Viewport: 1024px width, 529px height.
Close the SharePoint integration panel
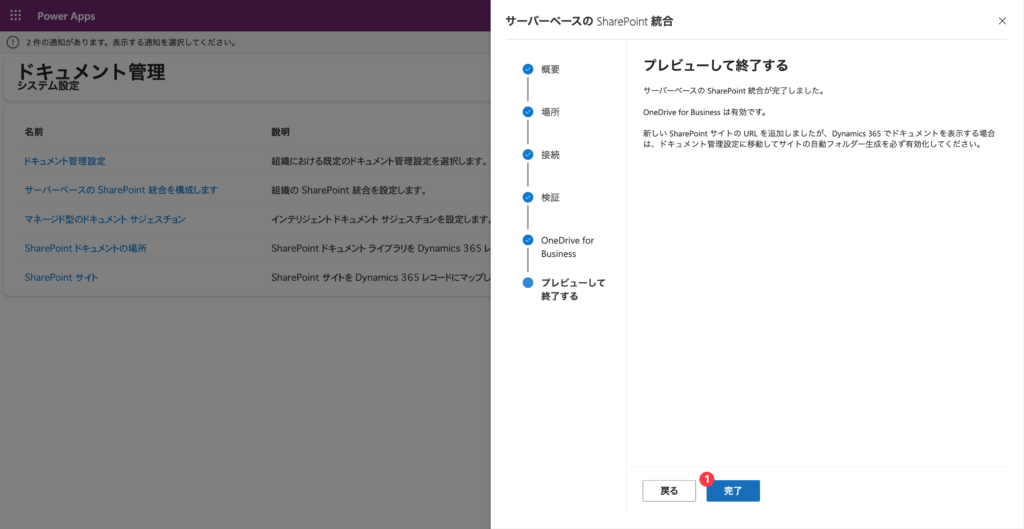tap(1002, 20)
